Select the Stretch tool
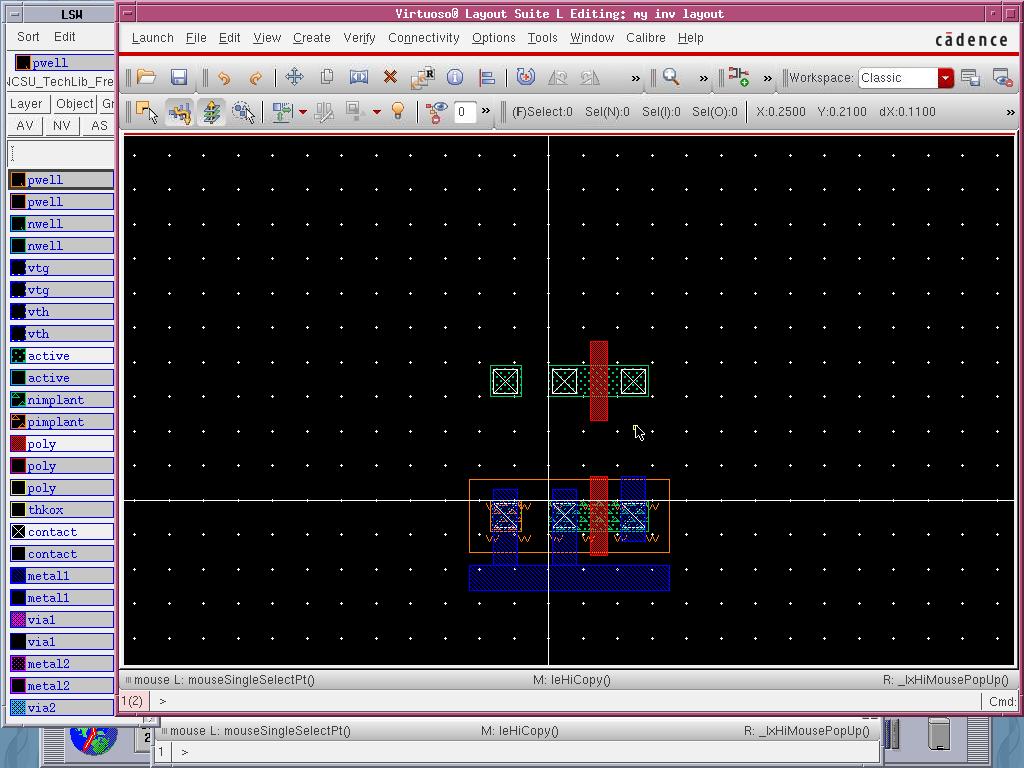Screen dimensions: 1024x768 click(359, 77)
